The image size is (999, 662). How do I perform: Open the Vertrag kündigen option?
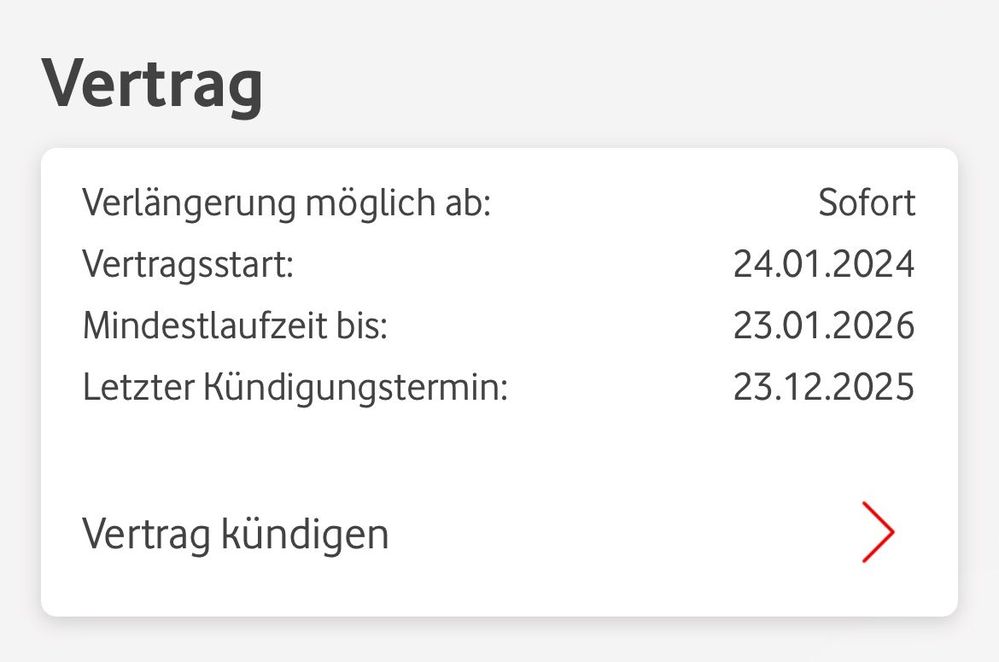click(235, 534)
